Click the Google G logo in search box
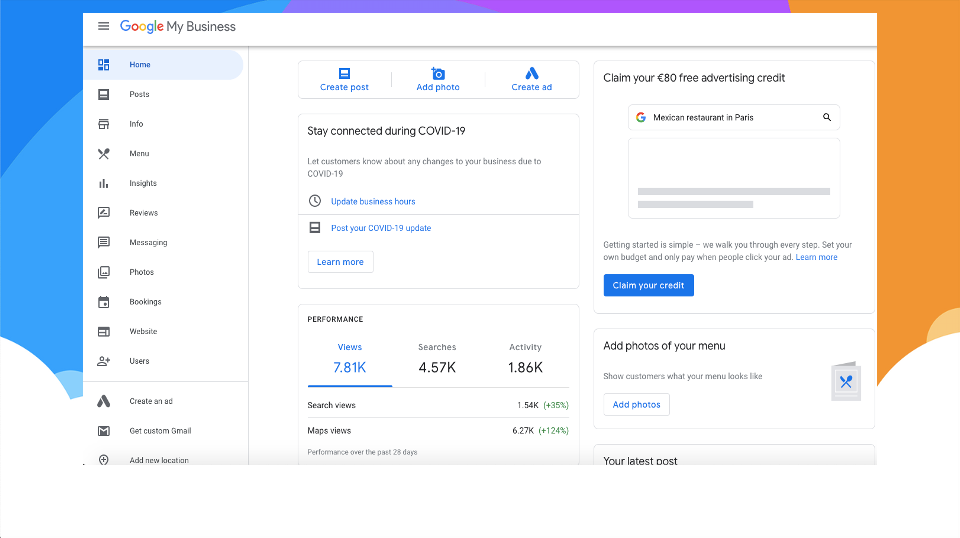The width and height of the screenshot is (960, 538). pyautogui.click(x=641, y=118)
